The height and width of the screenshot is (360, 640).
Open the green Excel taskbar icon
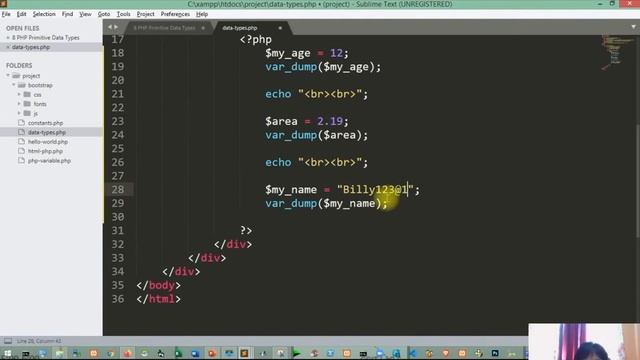(178, 353)
